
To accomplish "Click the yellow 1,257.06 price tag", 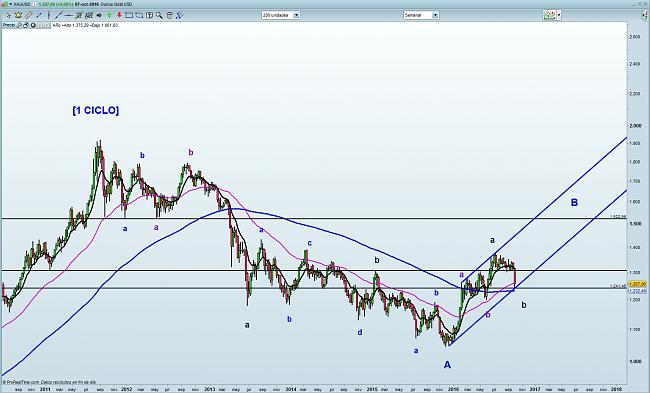I will (x=637, y=284).
